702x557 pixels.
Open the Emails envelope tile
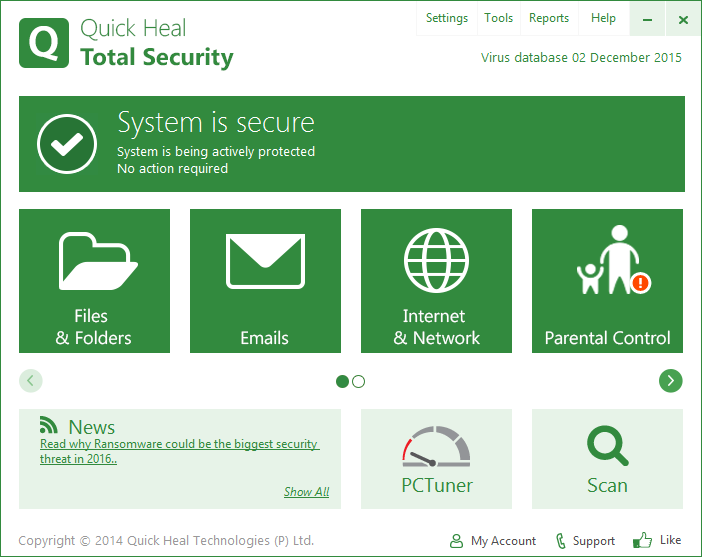[265, 281]
